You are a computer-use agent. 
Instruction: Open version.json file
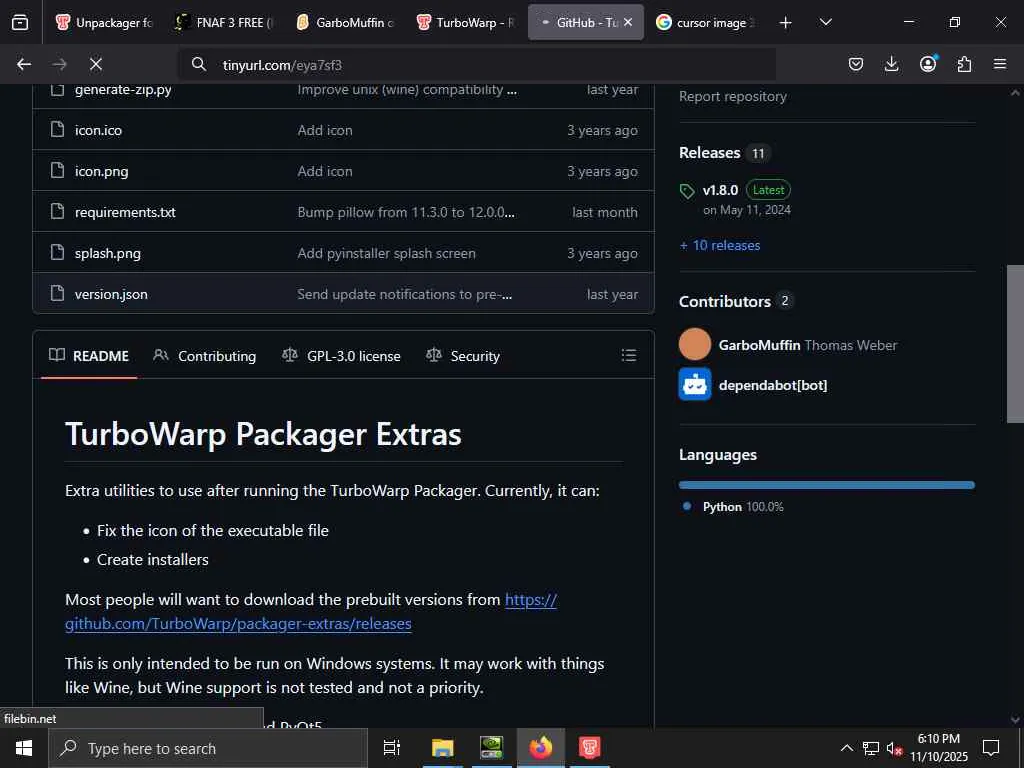pyautogui.click(x=111, y=295)
